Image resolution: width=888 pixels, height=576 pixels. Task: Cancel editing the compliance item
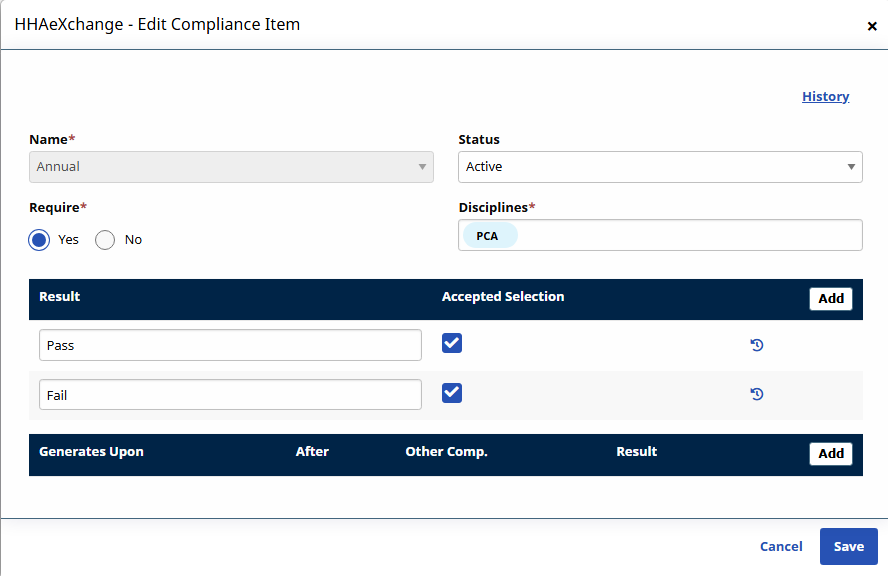pyautogui.click(x=781, y=546)
